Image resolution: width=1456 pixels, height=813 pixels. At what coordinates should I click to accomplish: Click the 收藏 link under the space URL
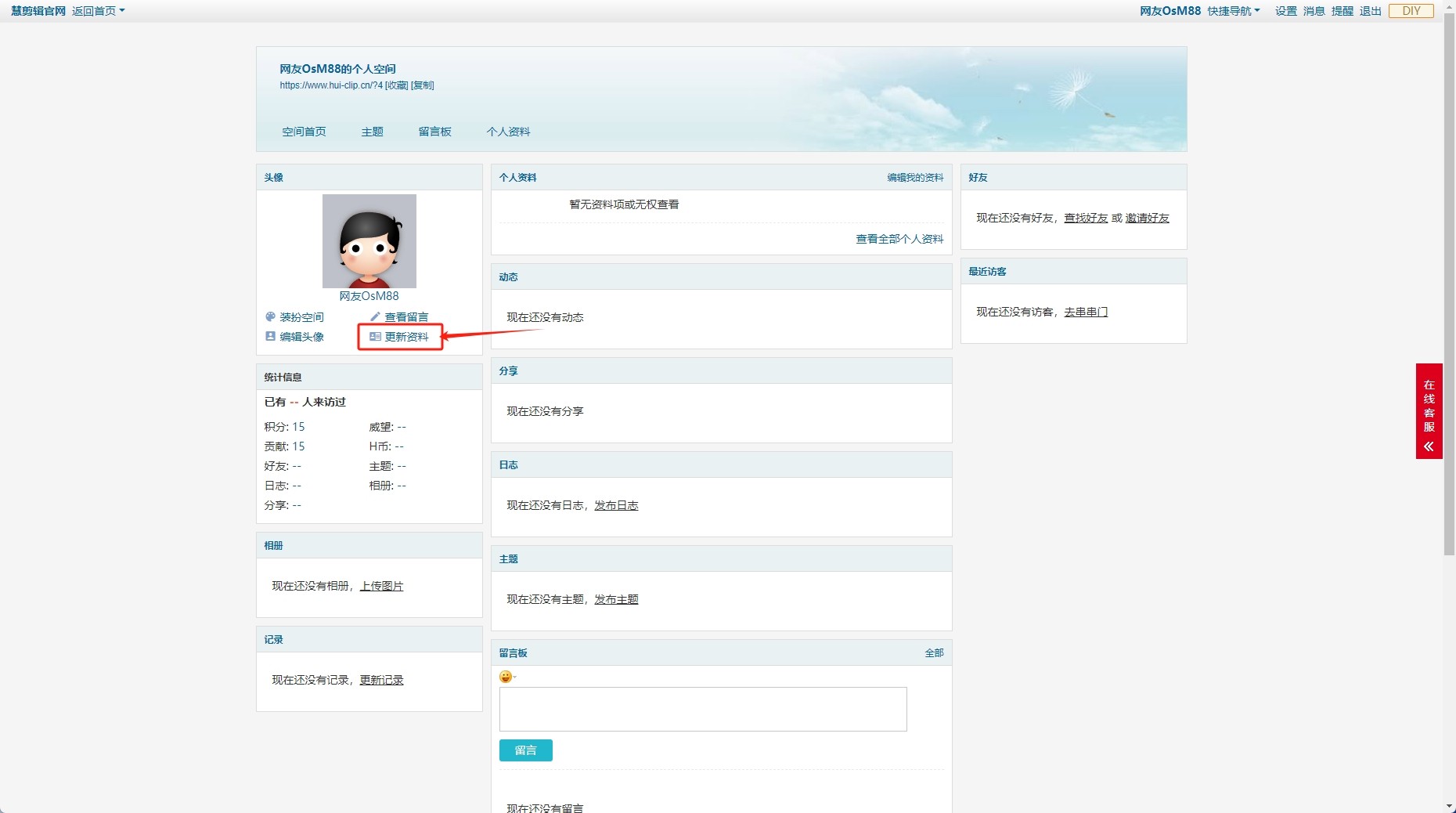[x=397, y=85]
